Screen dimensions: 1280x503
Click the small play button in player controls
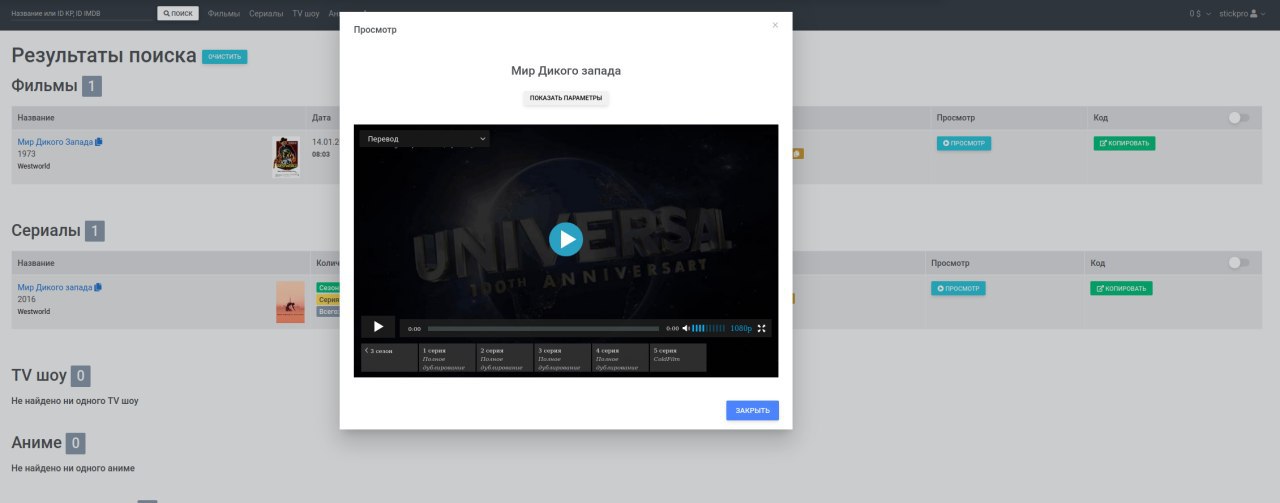pyautogui.click(x=378, y=326)
